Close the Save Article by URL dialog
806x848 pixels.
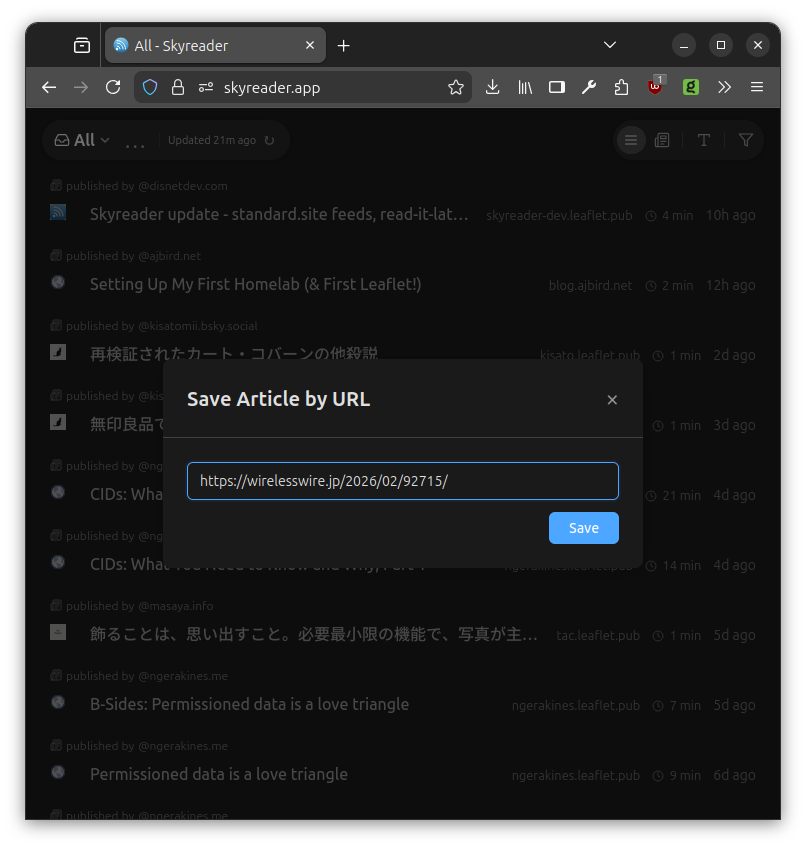(612, 400)
